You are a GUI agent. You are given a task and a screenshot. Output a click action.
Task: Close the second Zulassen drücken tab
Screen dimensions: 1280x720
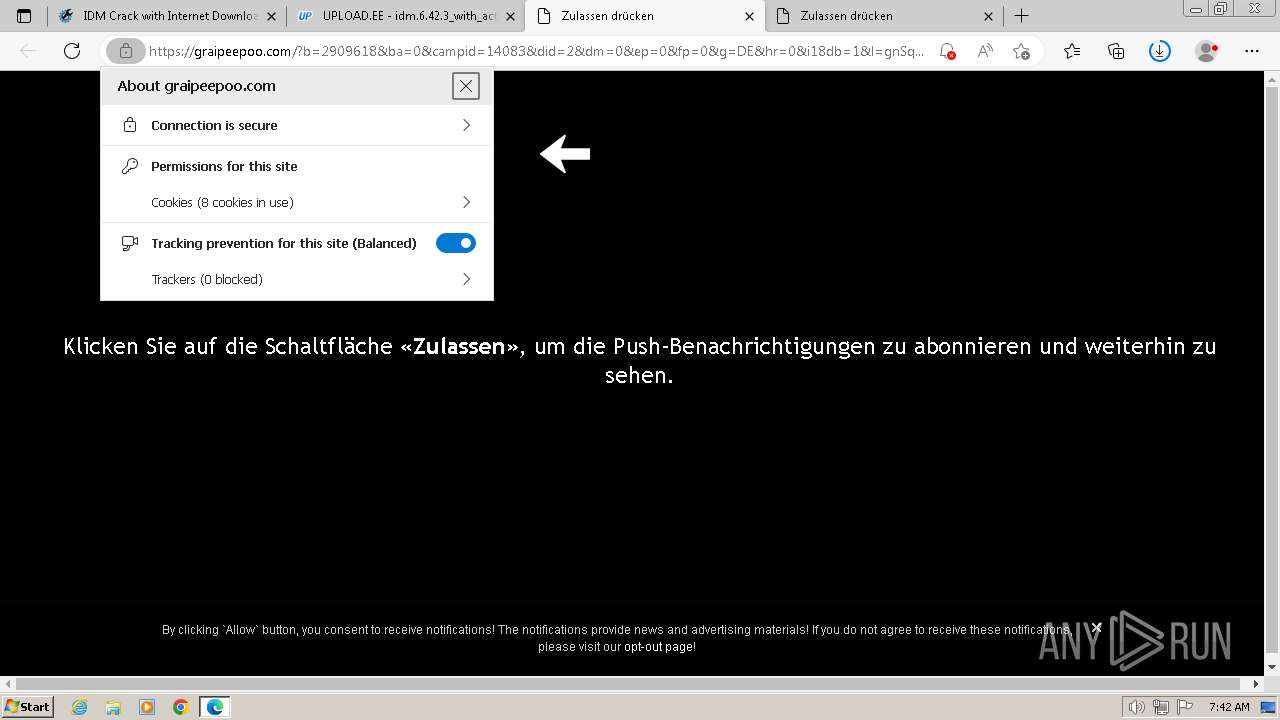988,16
